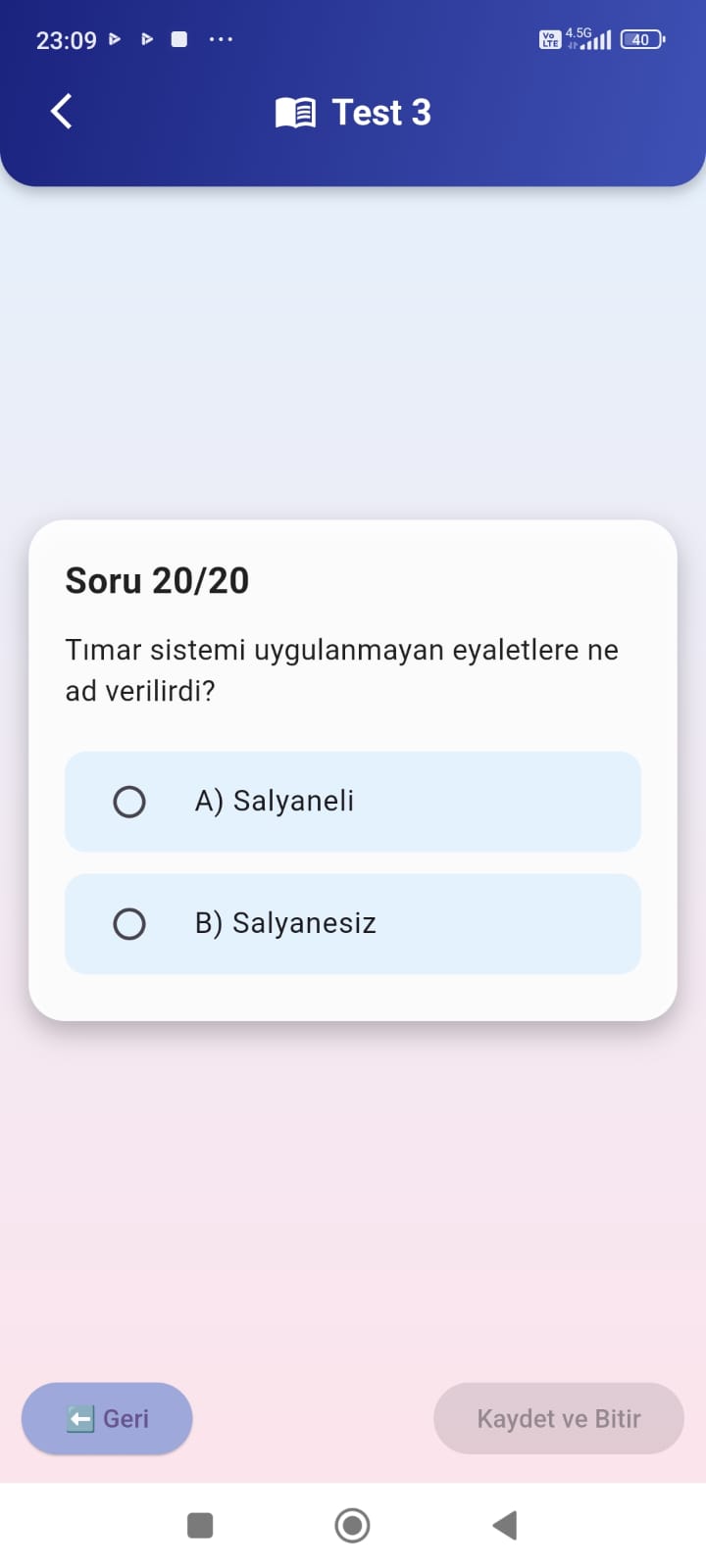Tap the back arrow in header

click(62, 112)
